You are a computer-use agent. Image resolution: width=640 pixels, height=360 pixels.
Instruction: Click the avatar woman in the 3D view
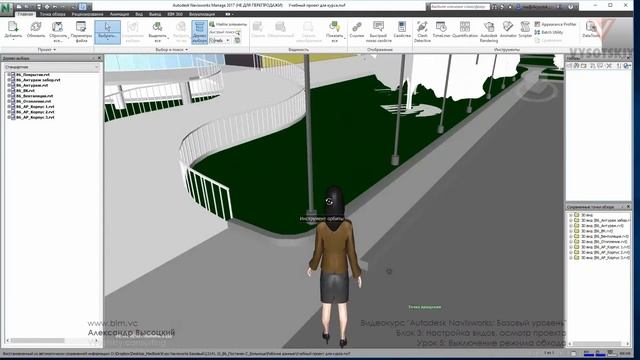tap(335, 267)
